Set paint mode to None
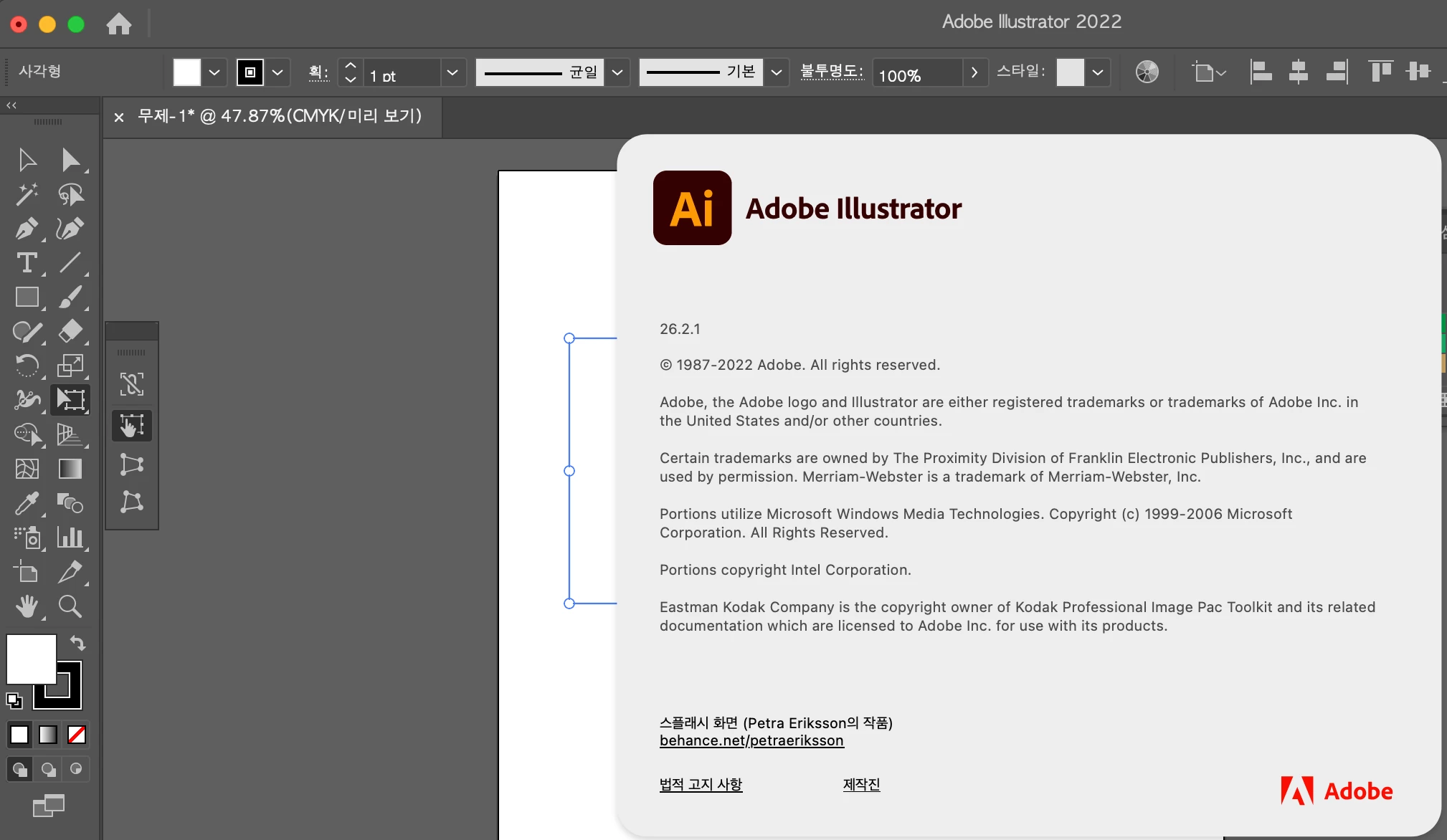Image resolution: width=1447 pixels, height=840 pixels. (77, 735)
